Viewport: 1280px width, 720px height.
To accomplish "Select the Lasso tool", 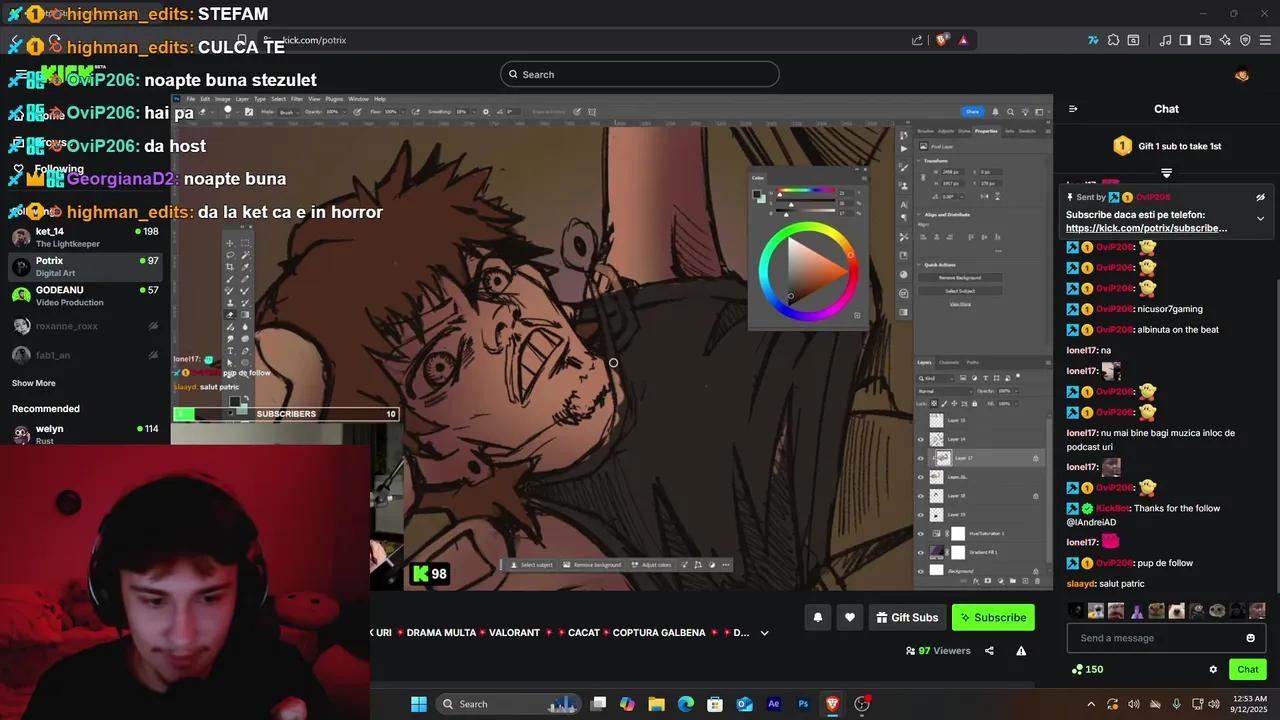I will coord(230,255).
